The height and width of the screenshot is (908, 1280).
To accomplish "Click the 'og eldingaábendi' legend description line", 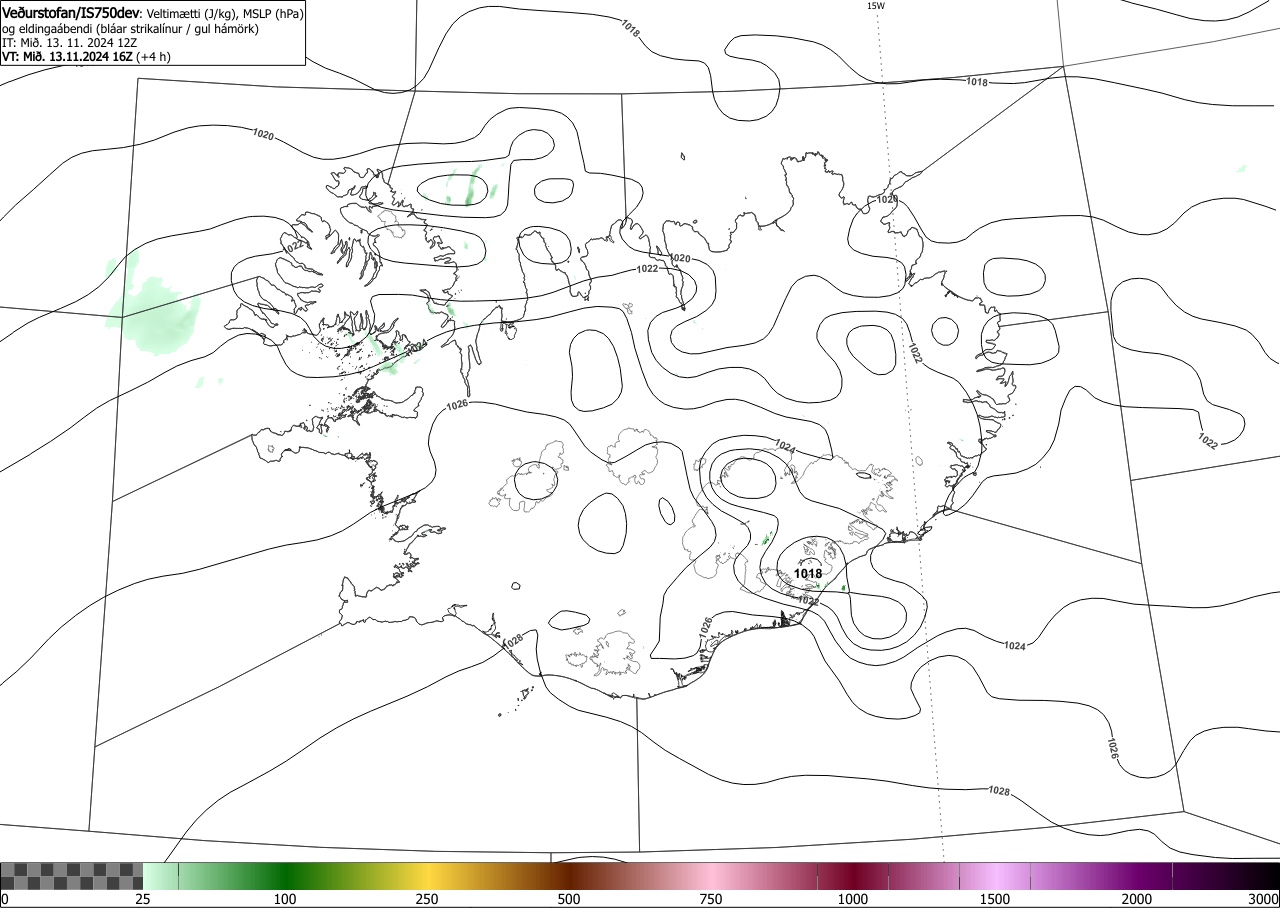I will pyautogui.click(x=131, y=29).
